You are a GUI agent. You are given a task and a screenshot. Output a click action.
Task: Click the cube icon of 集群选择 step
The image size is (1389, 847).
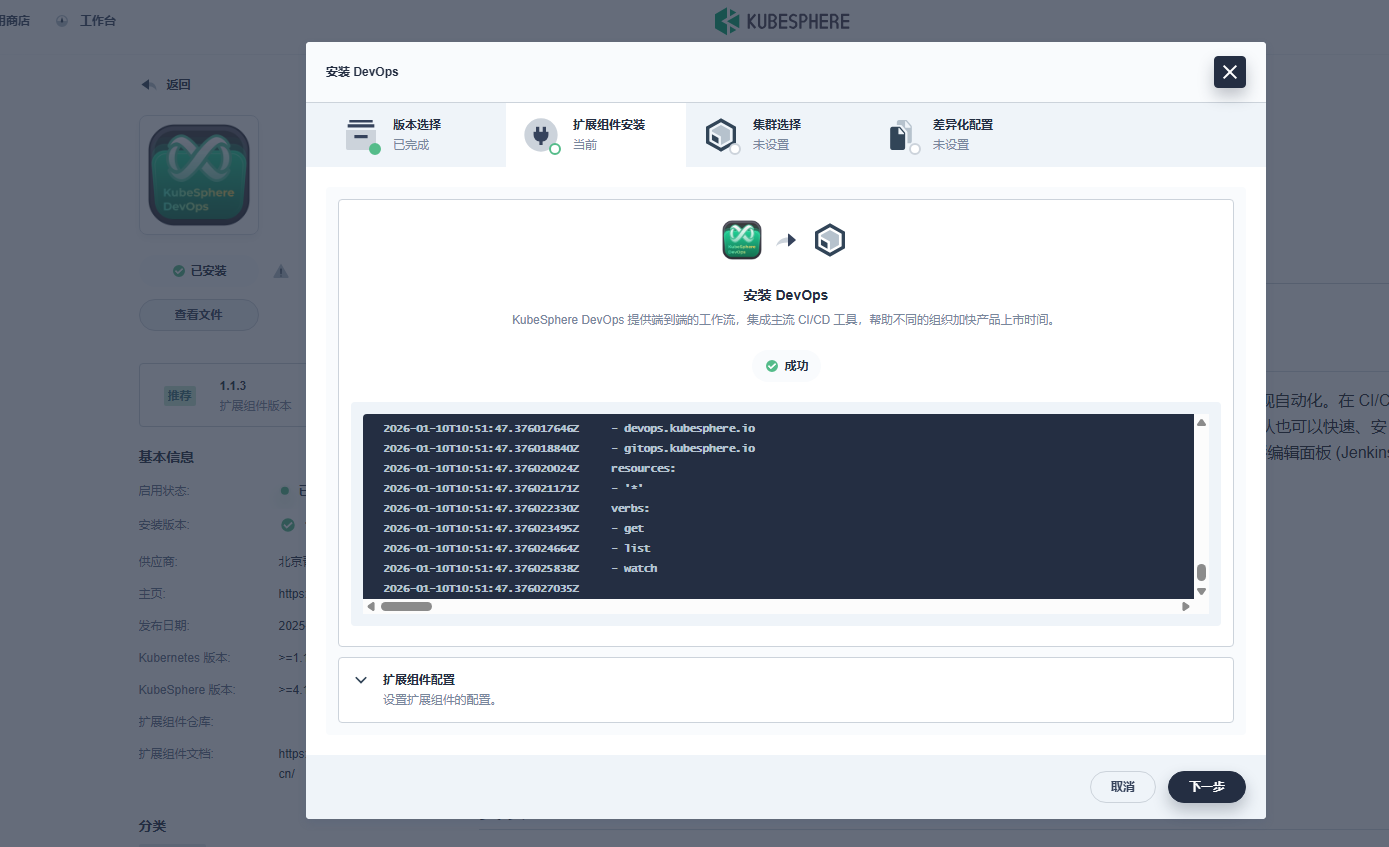tap(720, 134)
